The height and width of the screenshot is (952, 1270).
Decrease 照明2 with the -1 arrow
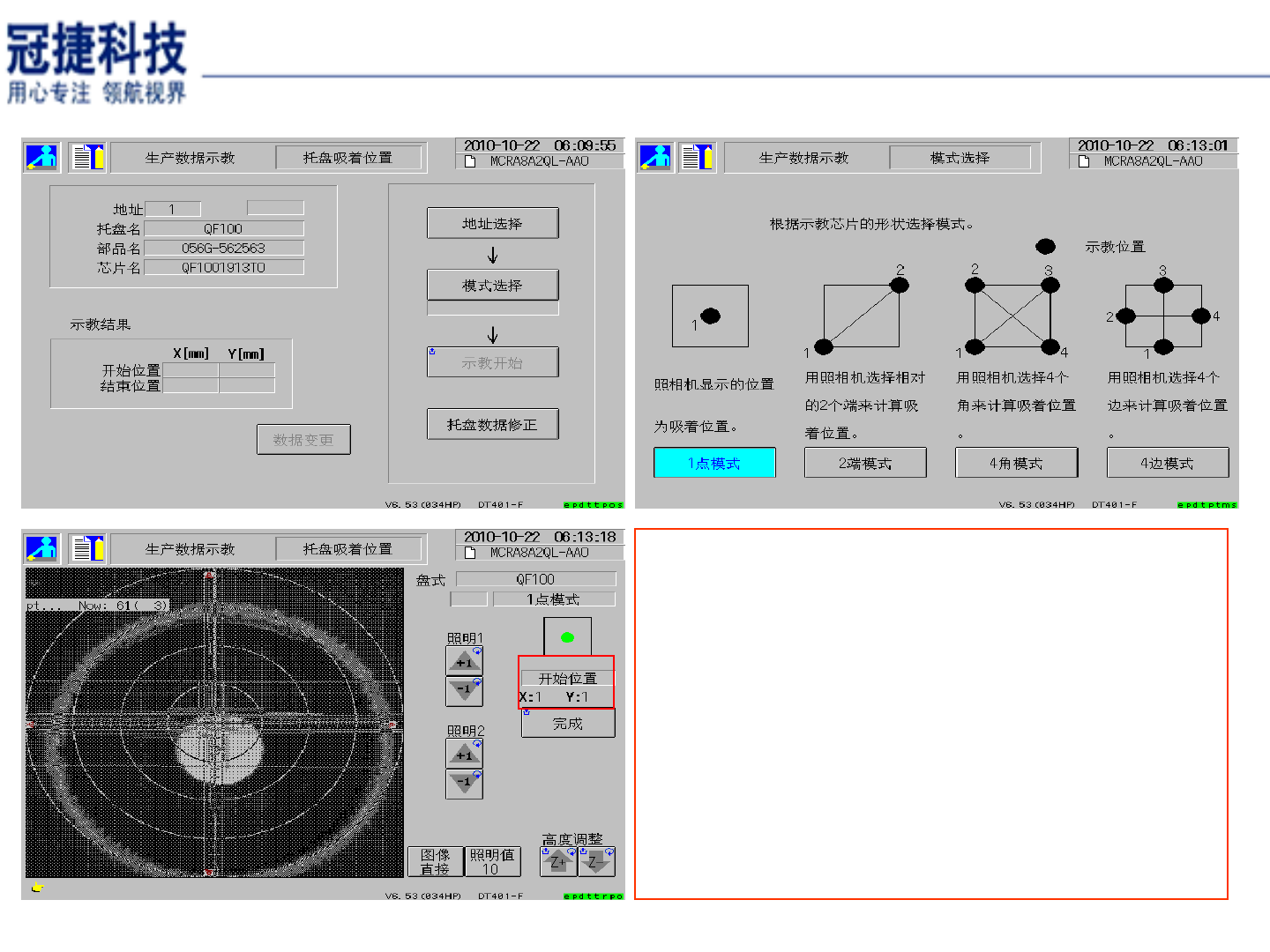pyautogui.click(x=464, y=784)
